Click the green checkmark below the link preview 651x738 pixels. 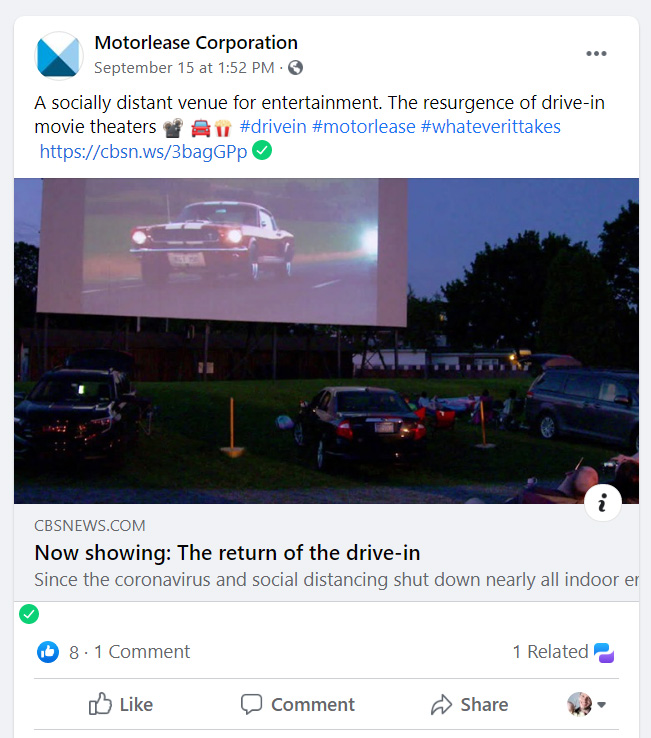(x=29, y=614)
